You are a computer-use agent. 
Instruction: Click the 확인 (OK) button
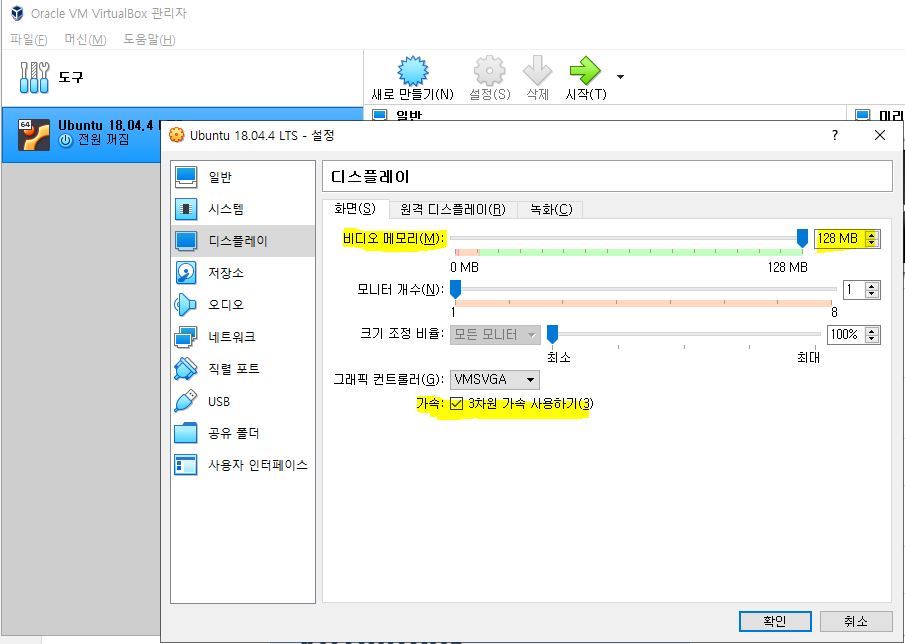pyautogui.click(x=775, y=621)
